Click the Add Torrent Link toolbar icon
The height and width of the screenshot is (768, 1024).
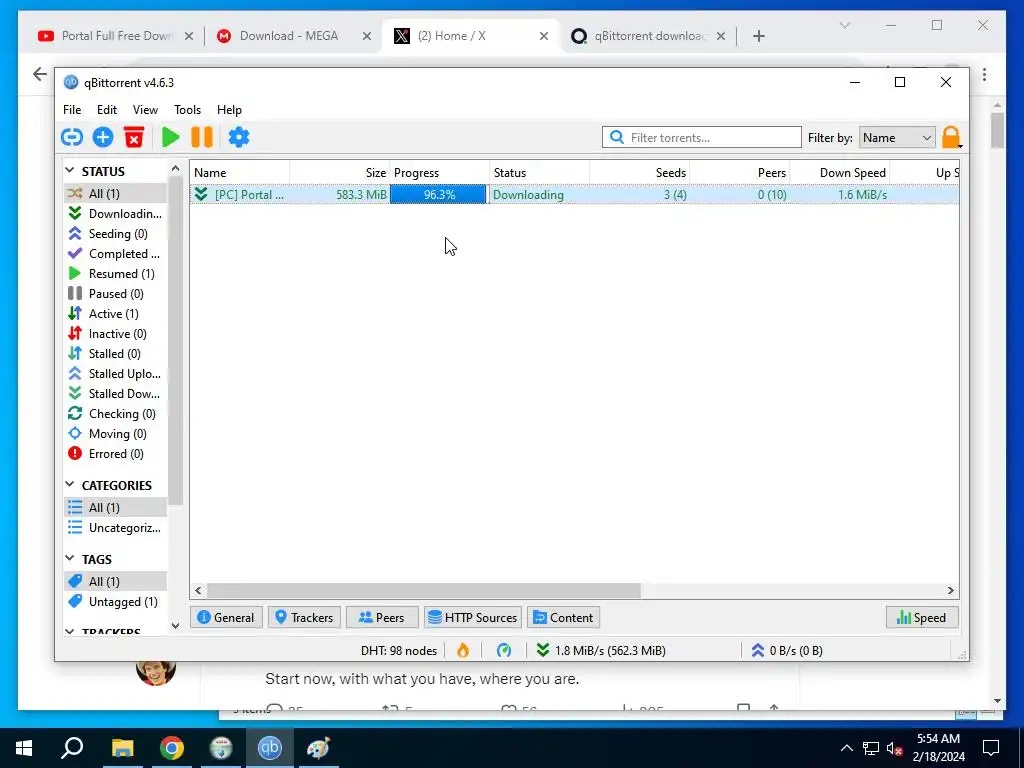(x=72, y=137)
